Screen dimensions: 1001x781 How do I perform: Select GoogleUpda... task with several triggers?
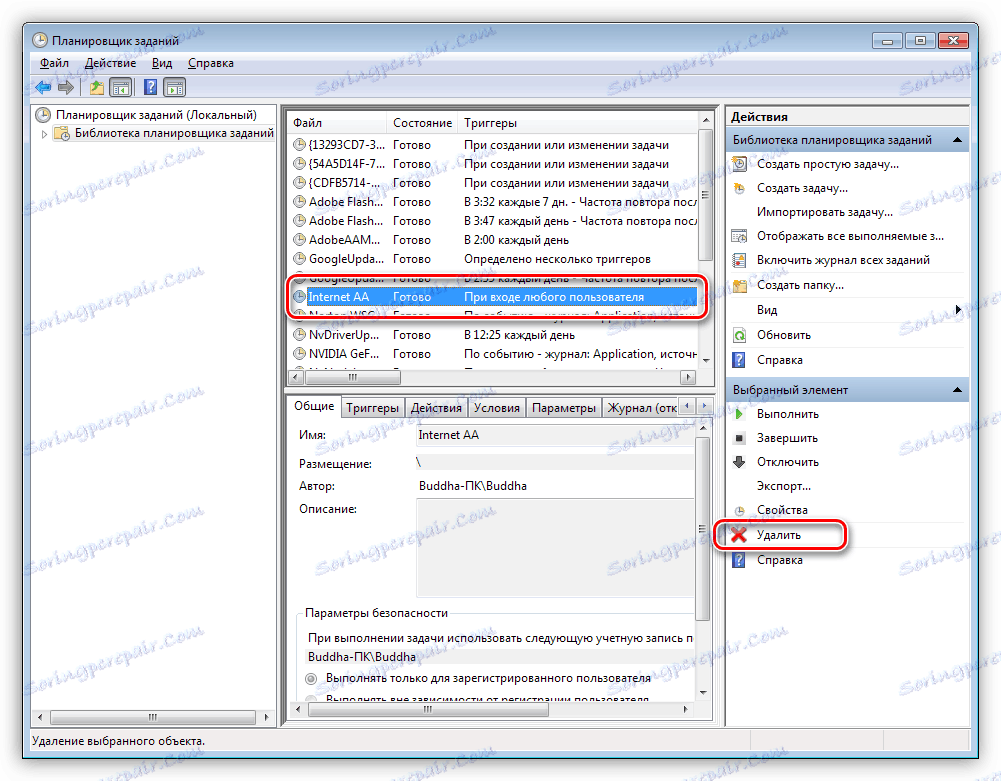click(x=495, y=259)
